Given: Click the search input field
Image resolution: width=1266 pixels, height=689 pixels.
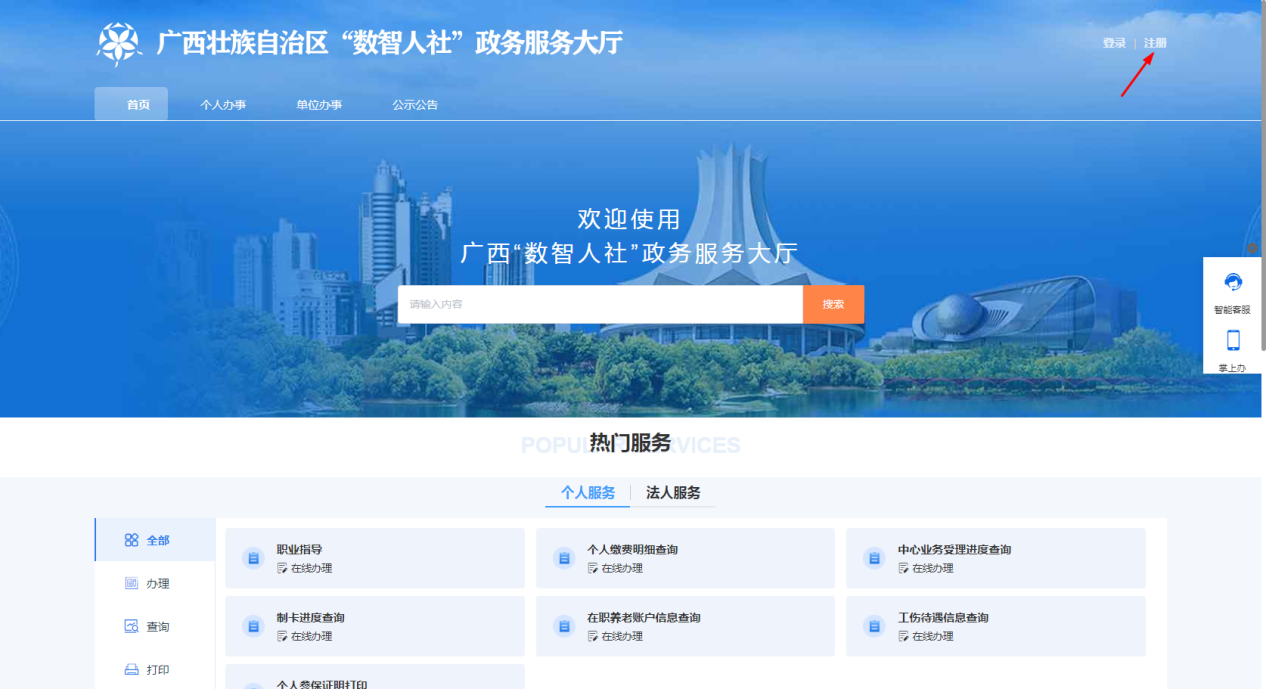Looking at the screenshot, I should point(600,304).
